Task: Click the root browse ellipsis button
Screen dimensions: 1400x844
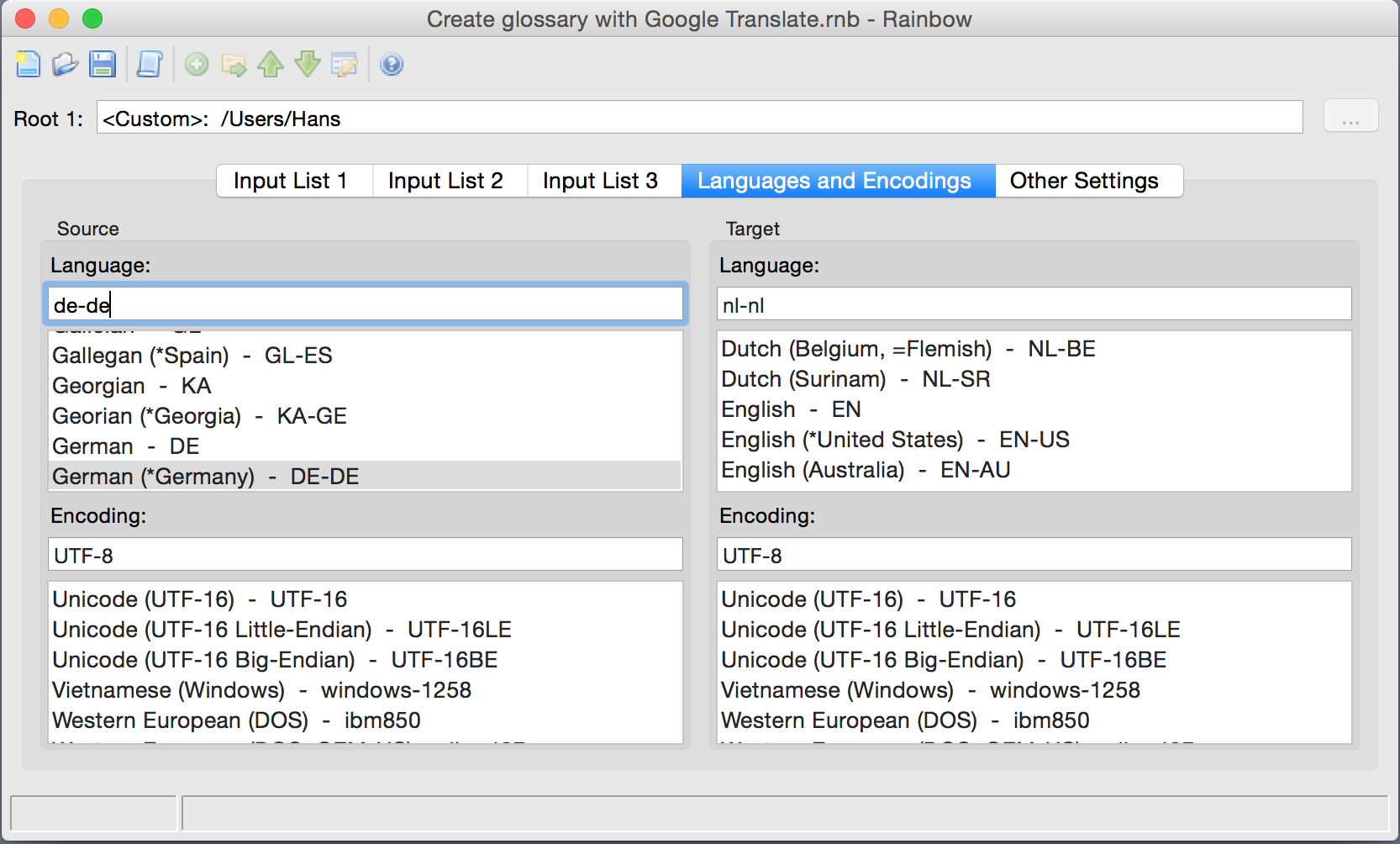Action: [1350, 117]
